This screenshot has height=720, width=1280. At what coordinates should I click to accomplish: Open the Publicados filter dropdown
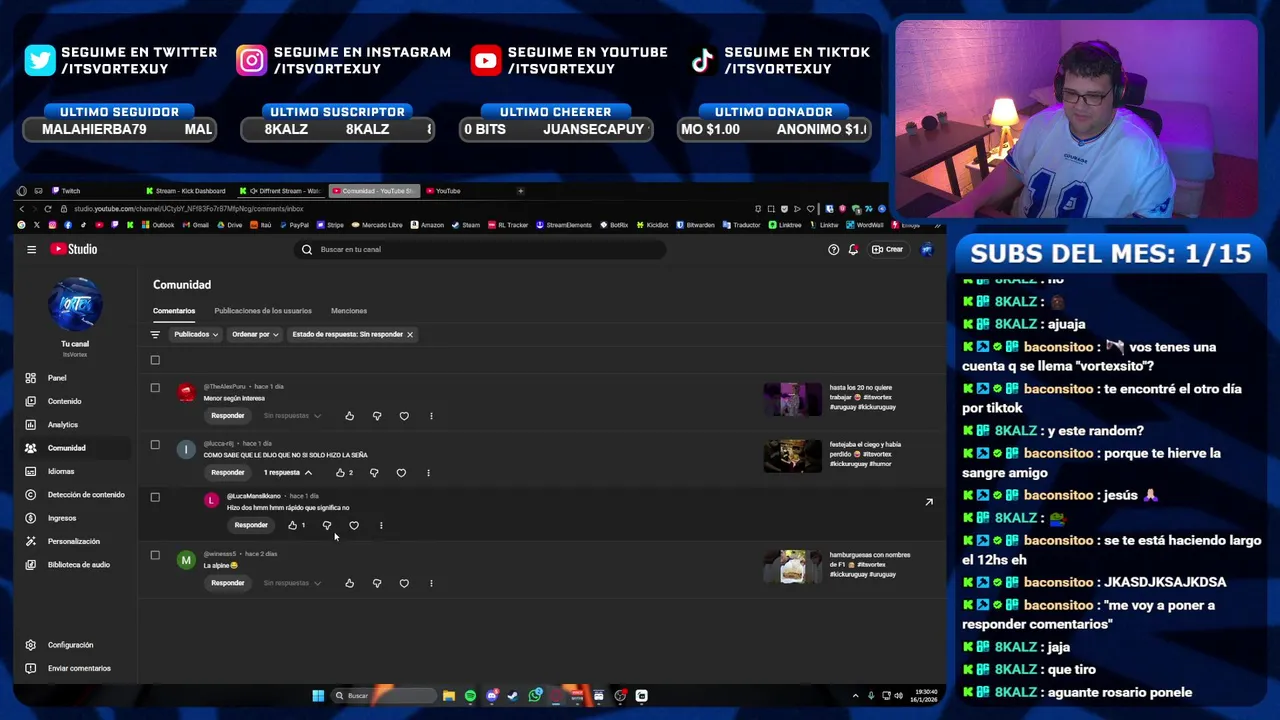pos(195,335)
